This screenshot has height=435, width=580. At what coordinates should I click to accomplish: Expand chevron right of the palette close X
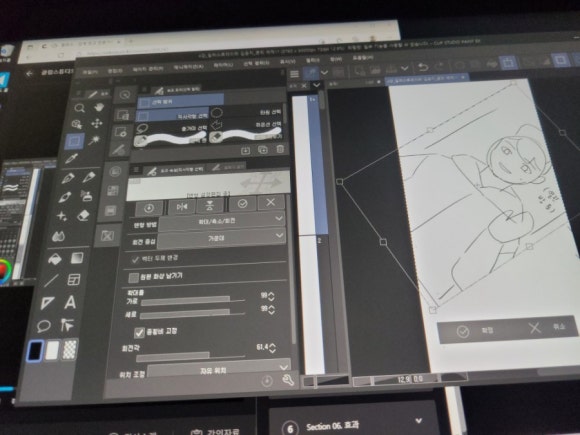[x=316, y=85]
